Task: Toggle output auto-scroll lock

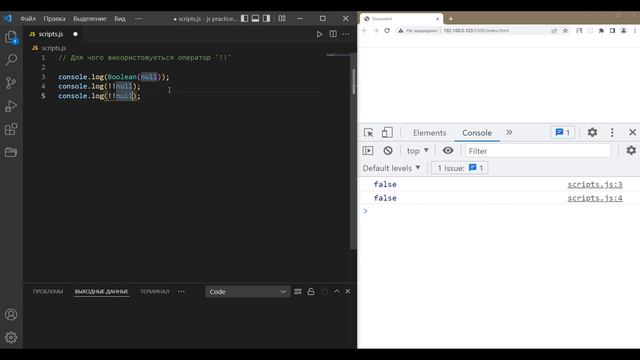Action: 311,291
